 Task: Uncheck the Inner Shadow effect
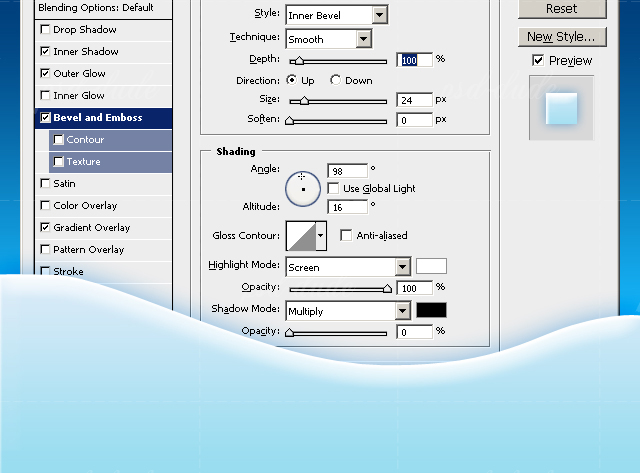click(x=45, y=51)
